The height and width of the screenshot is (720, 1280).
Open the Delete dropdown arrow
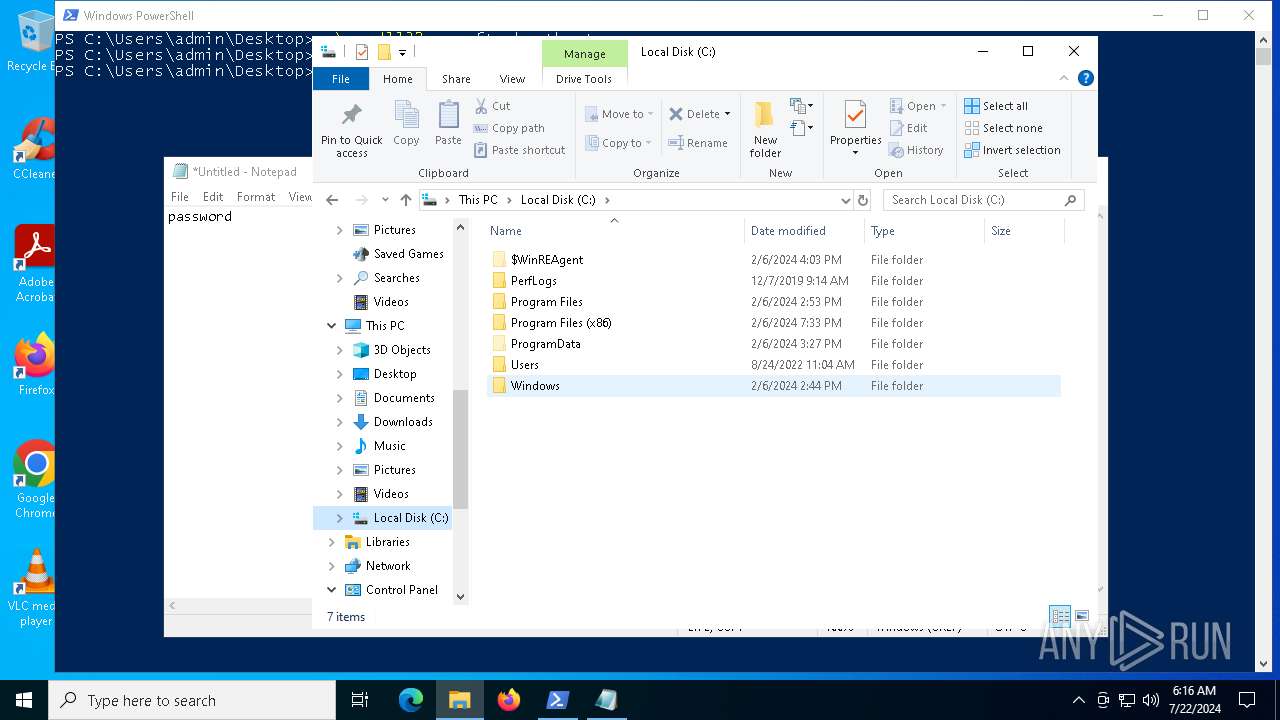click(x=727, y=114)
